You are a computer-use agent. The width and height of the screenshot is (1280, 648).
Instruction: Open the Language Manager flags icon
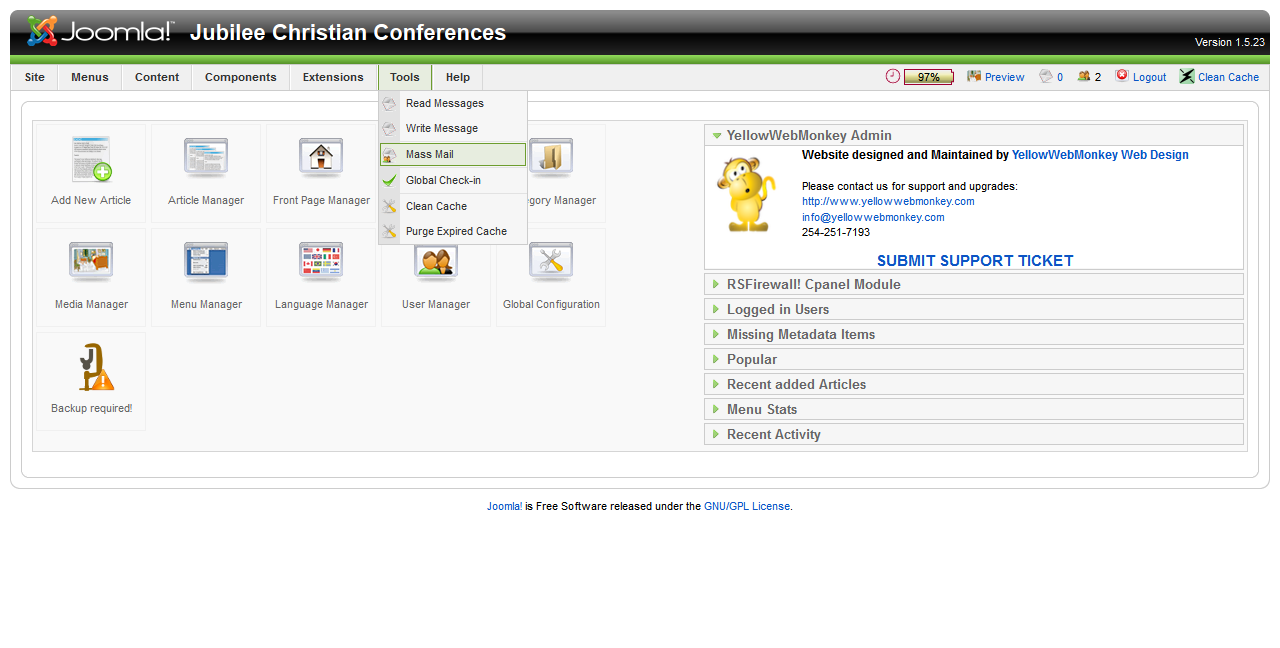(321, 263)
